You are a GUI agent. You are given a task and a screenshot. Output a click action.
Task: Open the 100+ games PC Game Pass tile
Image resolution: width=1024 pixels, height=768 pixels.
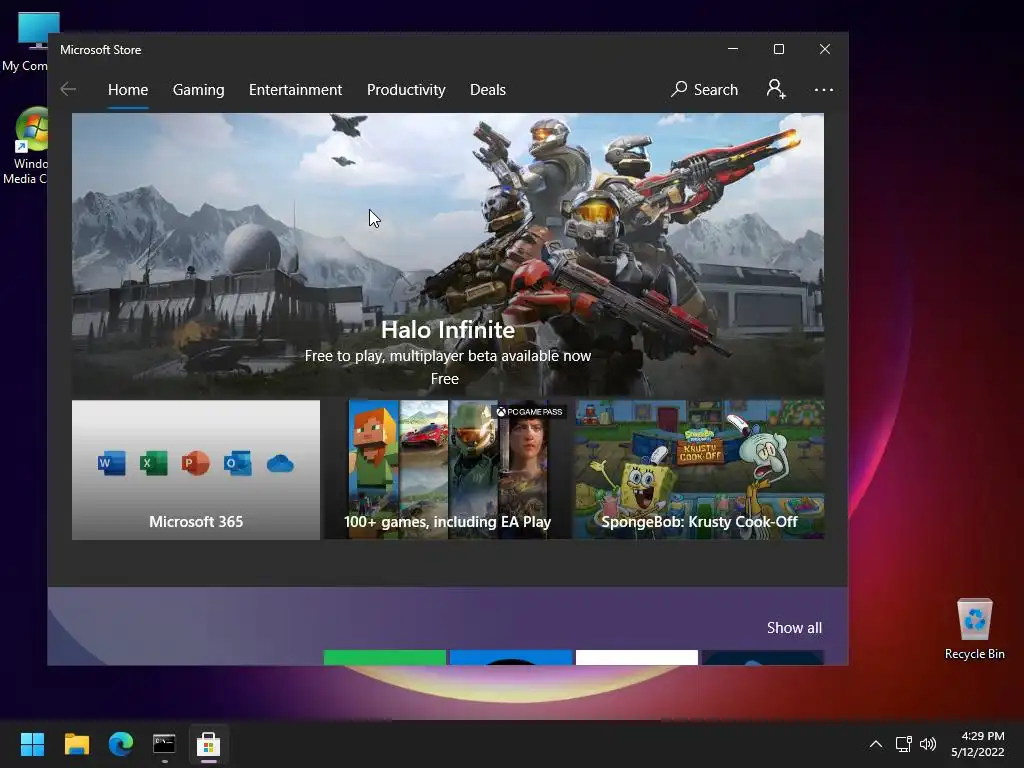click(x=447, y=470)
